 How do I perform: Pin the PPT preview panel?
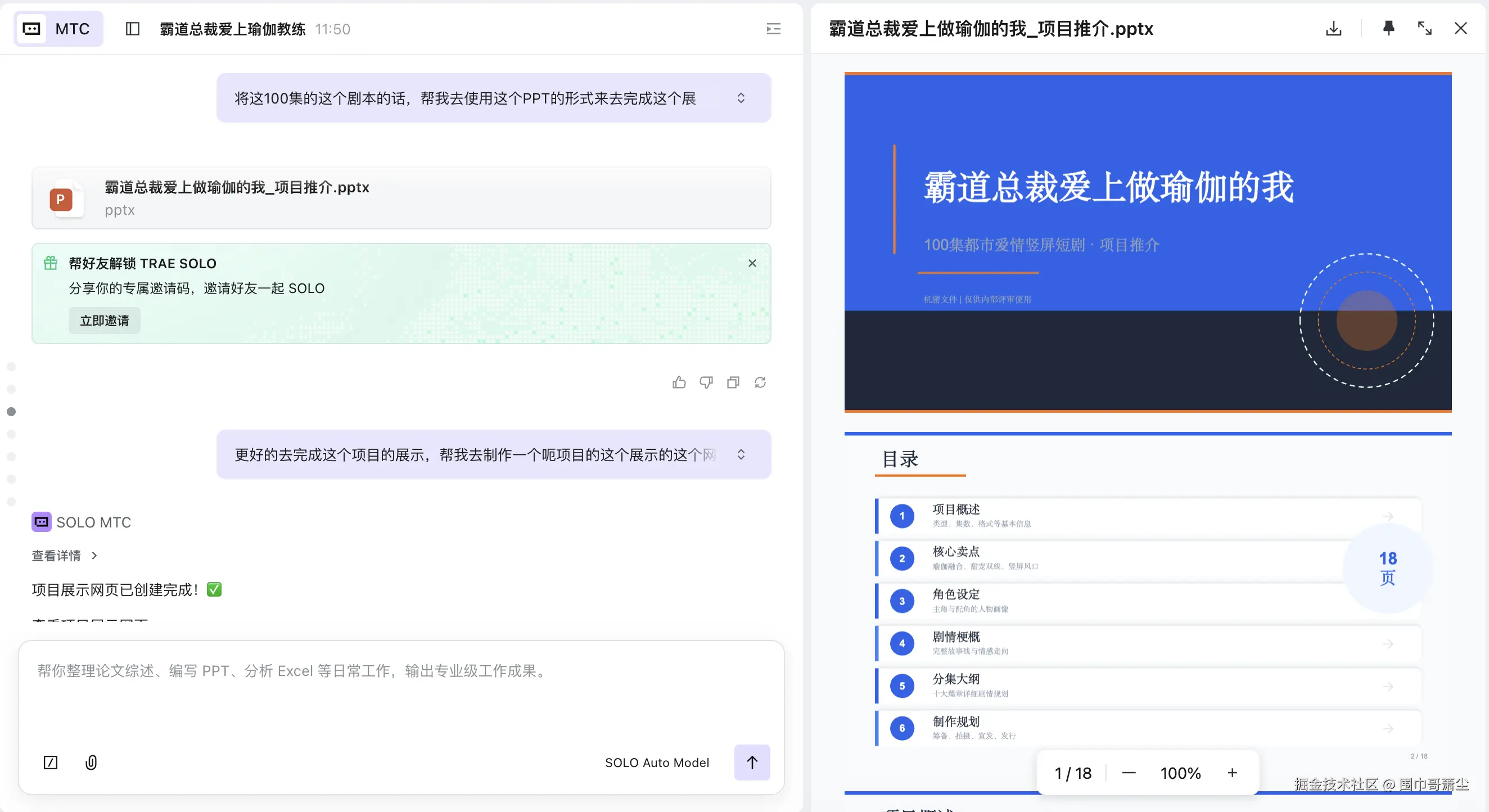[x=1389, y=28]
